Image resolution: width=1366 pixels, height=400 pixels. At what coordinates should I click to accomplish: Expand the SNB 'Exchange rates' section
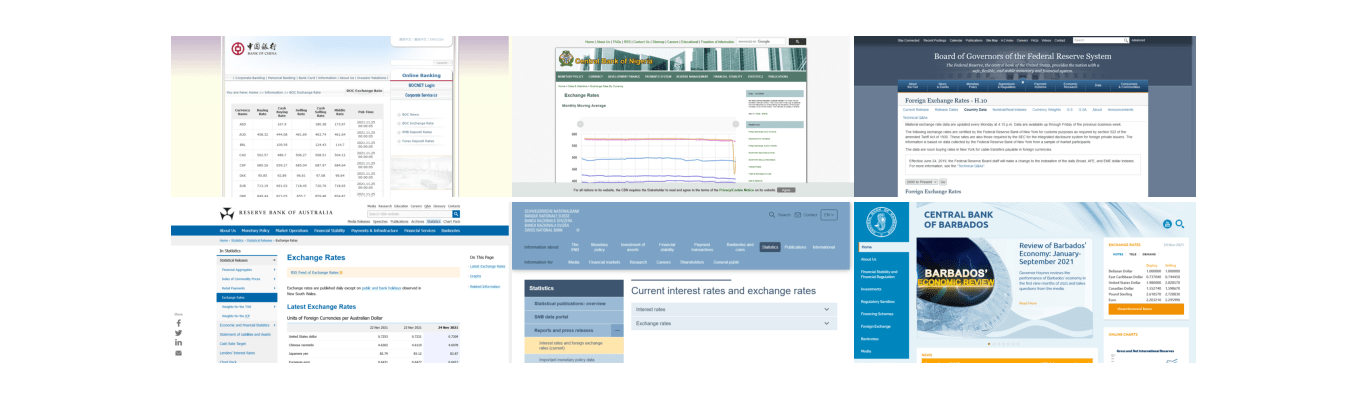(x=827, y=323)
